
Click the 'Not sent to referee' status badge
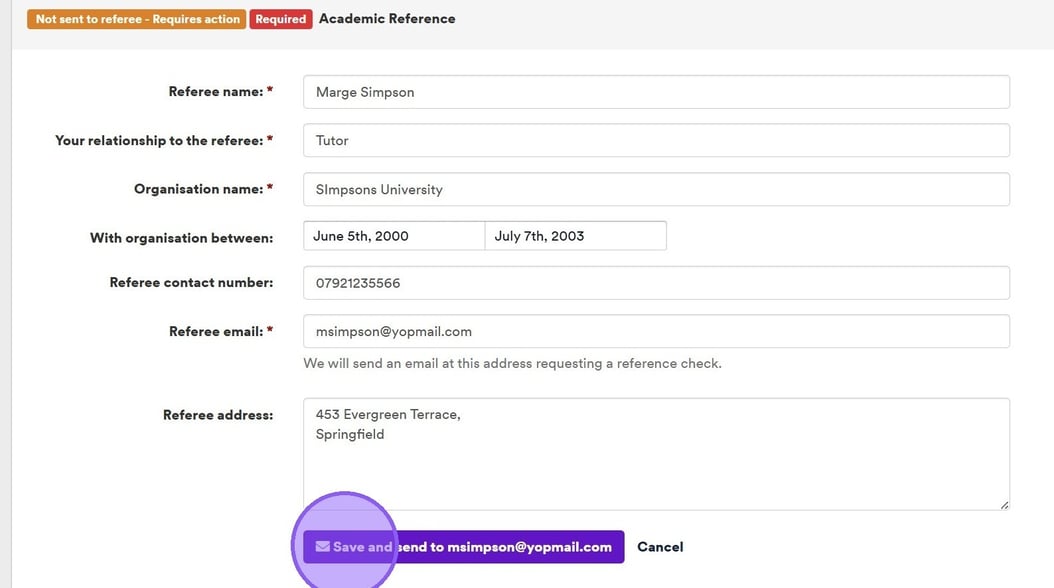pos(137,19)
